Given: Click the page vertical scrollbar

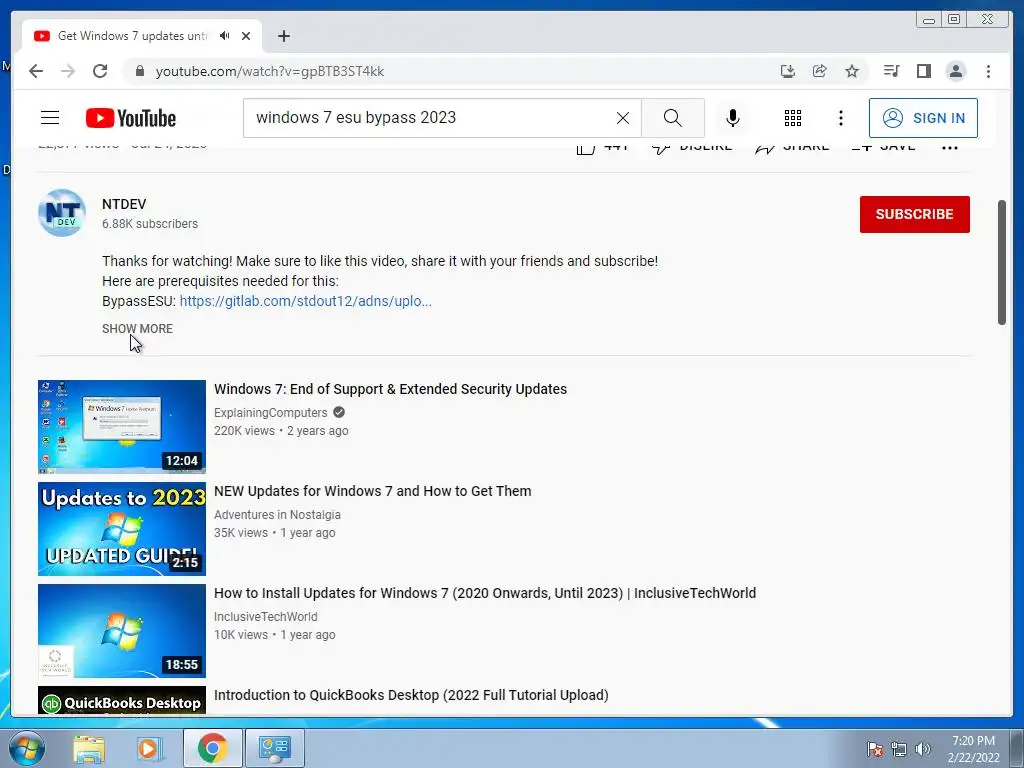Looking at the screenshot, I should [x=1002, y=263].
